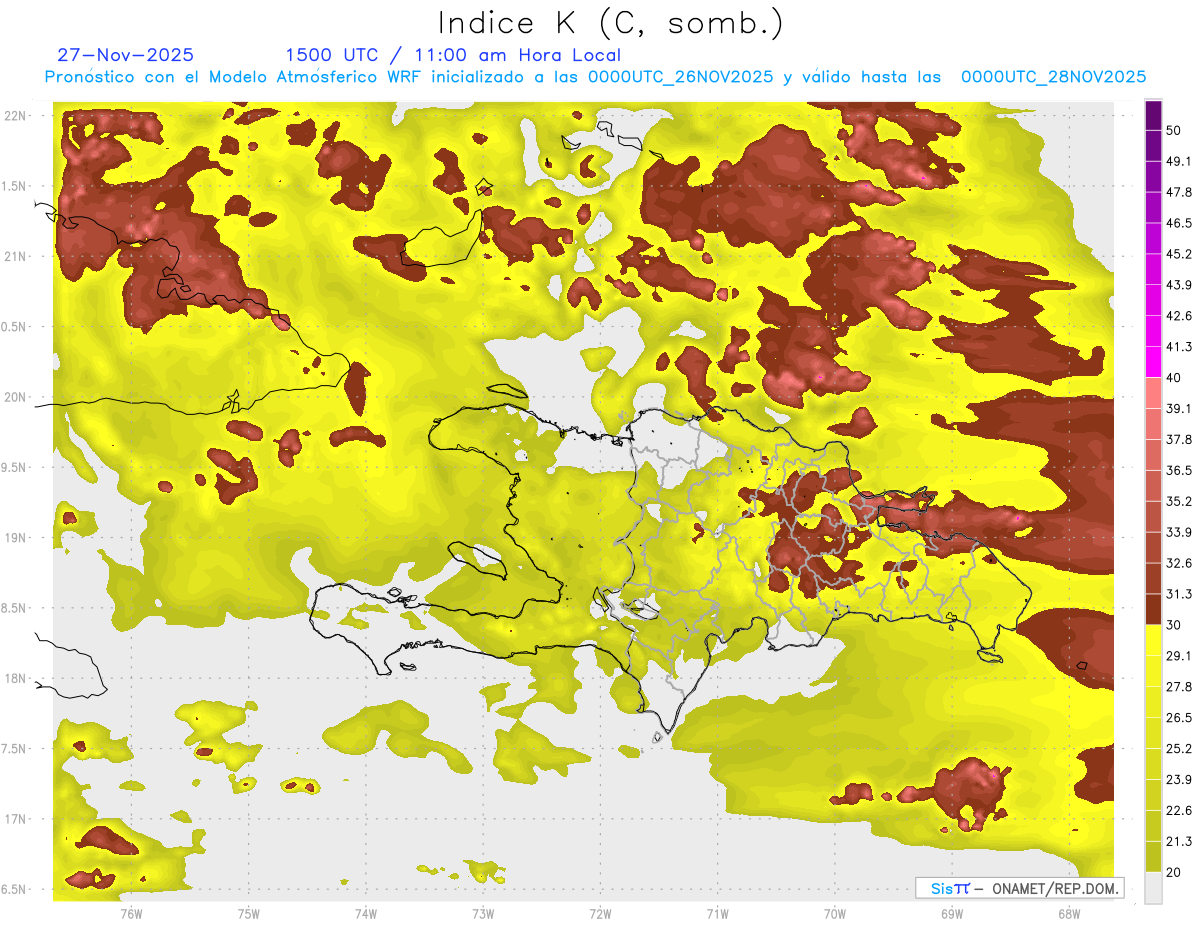Click the magenta swatch between 40 and 41.3
This screenshot has height=927, width=1200.
point(1153,363)
